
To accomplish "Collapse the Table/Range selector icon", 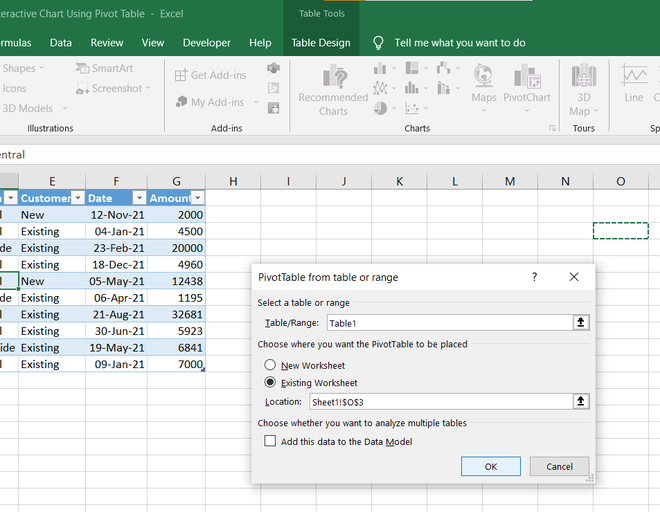I will 580,323.
